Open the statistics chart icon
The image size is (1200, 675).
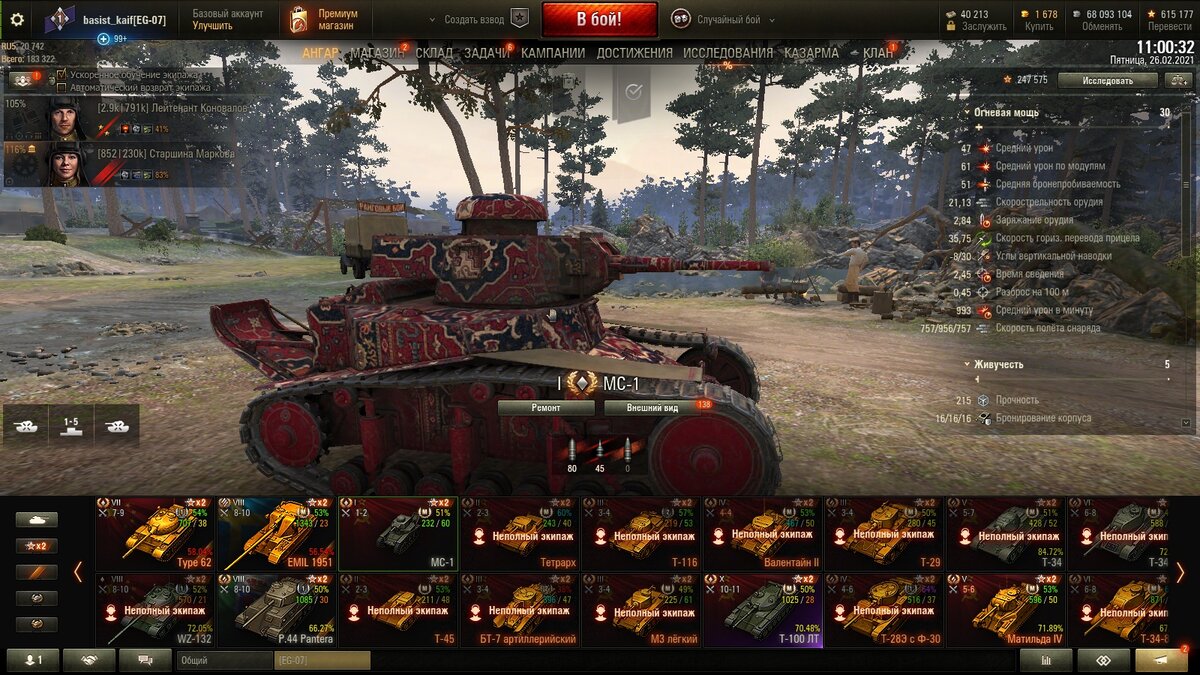tap(1046, 660)
